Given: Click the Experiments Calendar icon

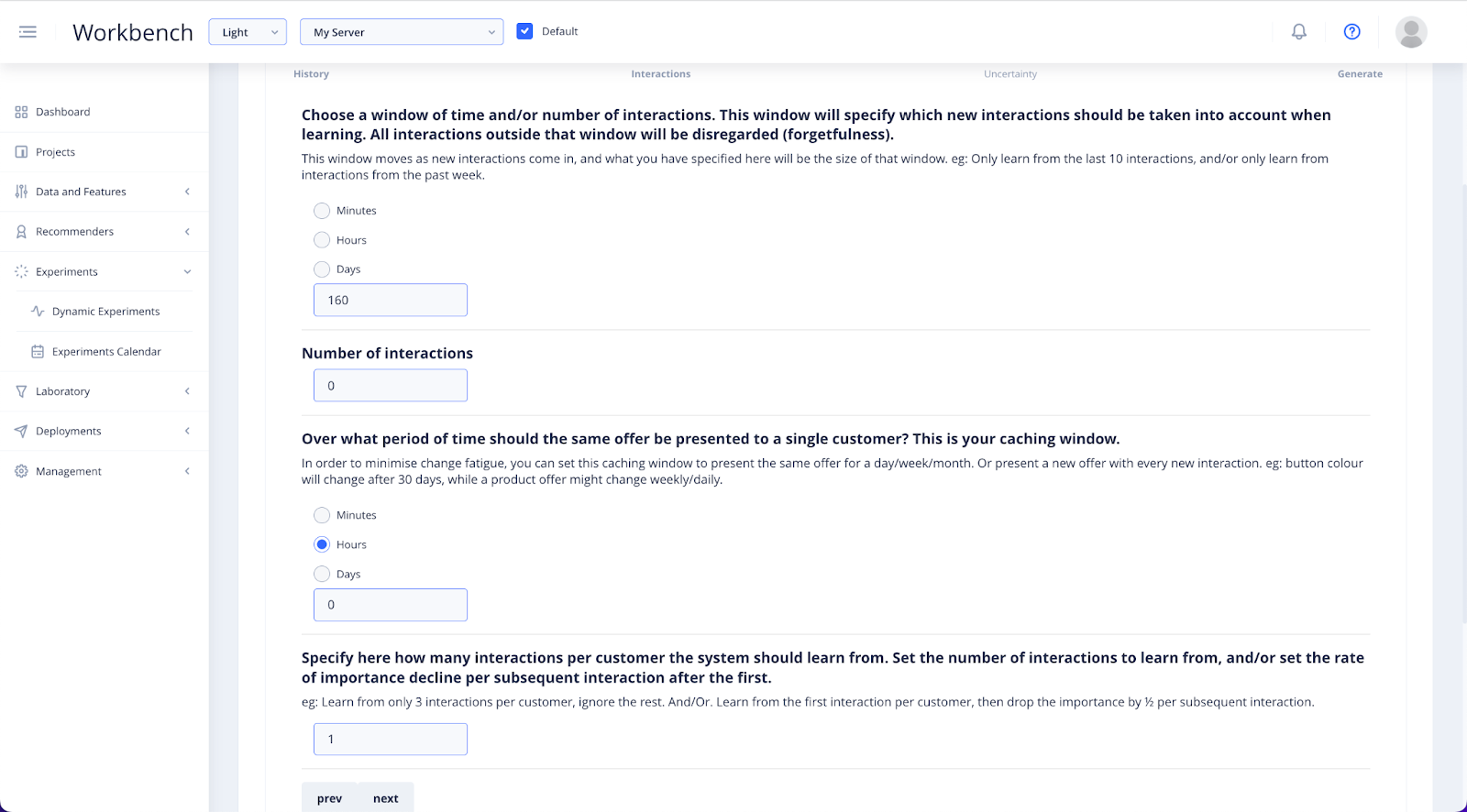Looking at the screenshot, I should click(38, 352).
